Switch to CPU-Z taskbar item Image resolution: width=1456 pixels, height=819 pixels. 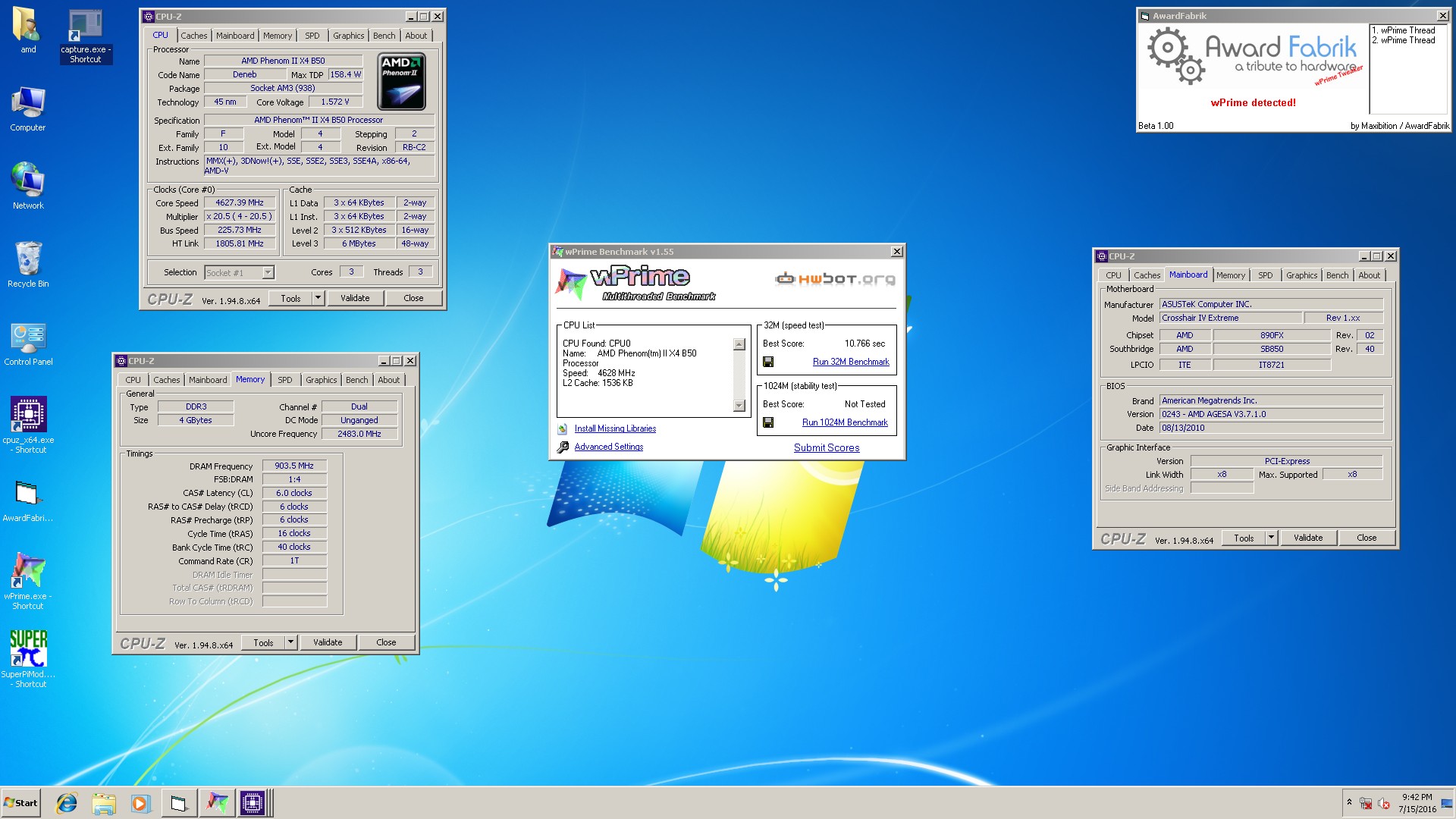click(253, 803)
